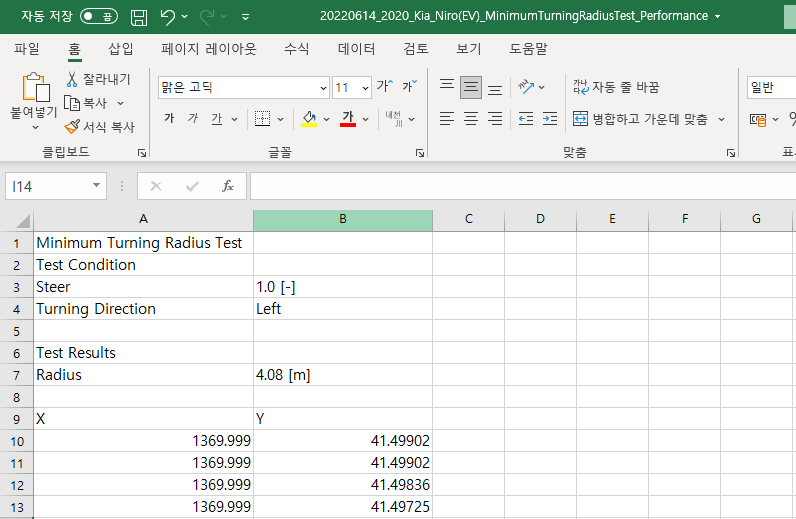Image resolution: width=796 pixels, height=519 pixels.
Task: Apply italic formatting to the cell
Action: 192,119
